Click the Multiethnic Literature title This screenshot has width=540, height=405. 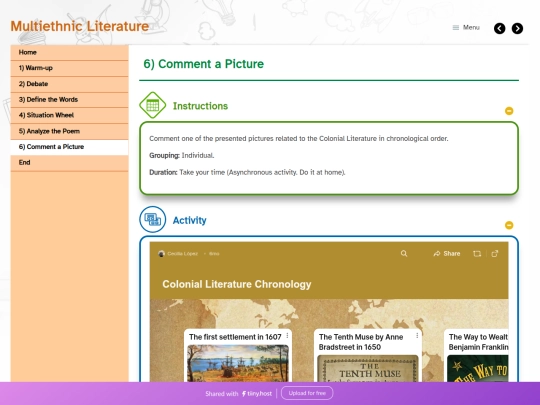[80, 26]
